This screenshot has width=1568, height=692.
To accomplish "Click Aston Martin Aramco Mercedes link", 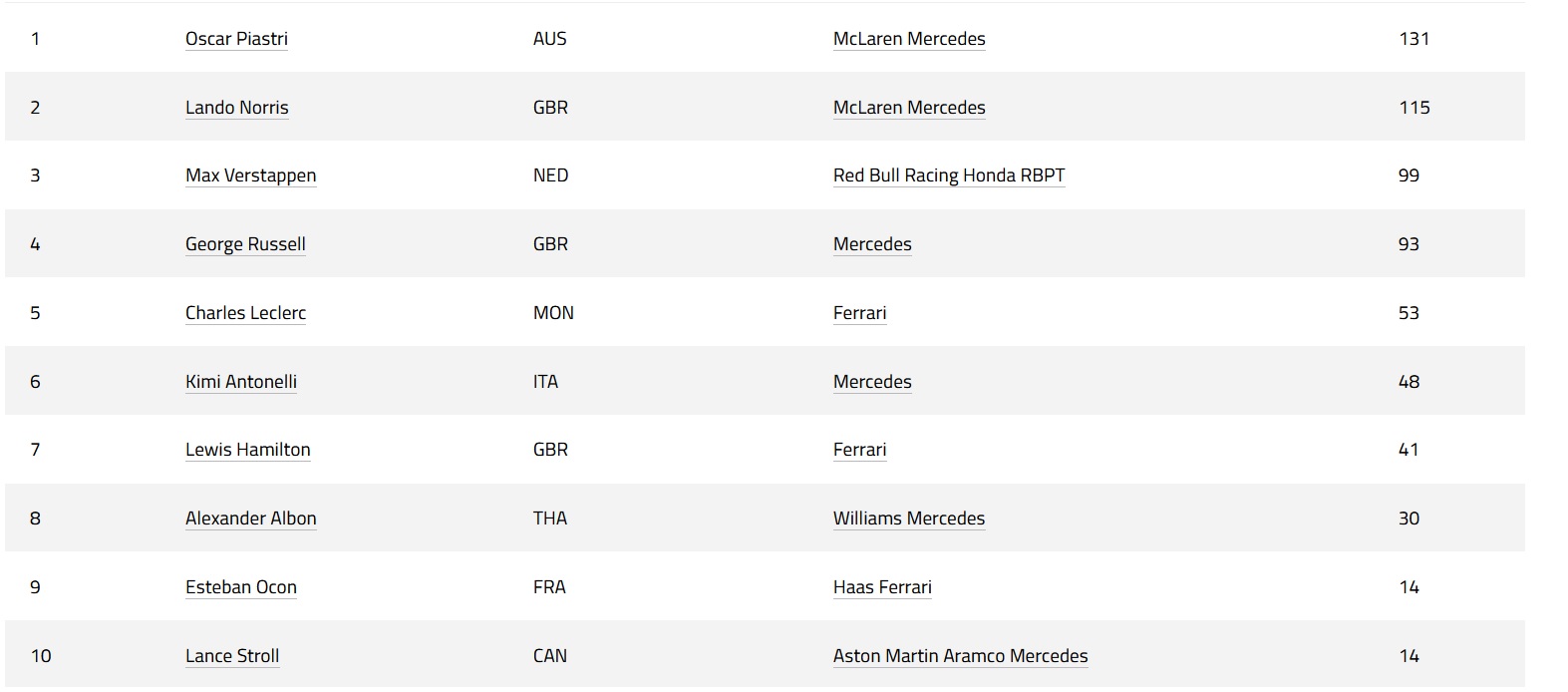I will [x=960, y=656].
